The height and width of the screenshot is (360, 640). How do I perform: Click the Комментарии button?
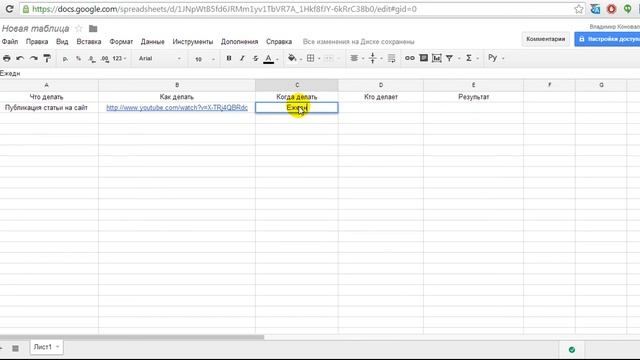tap(545, 39)
